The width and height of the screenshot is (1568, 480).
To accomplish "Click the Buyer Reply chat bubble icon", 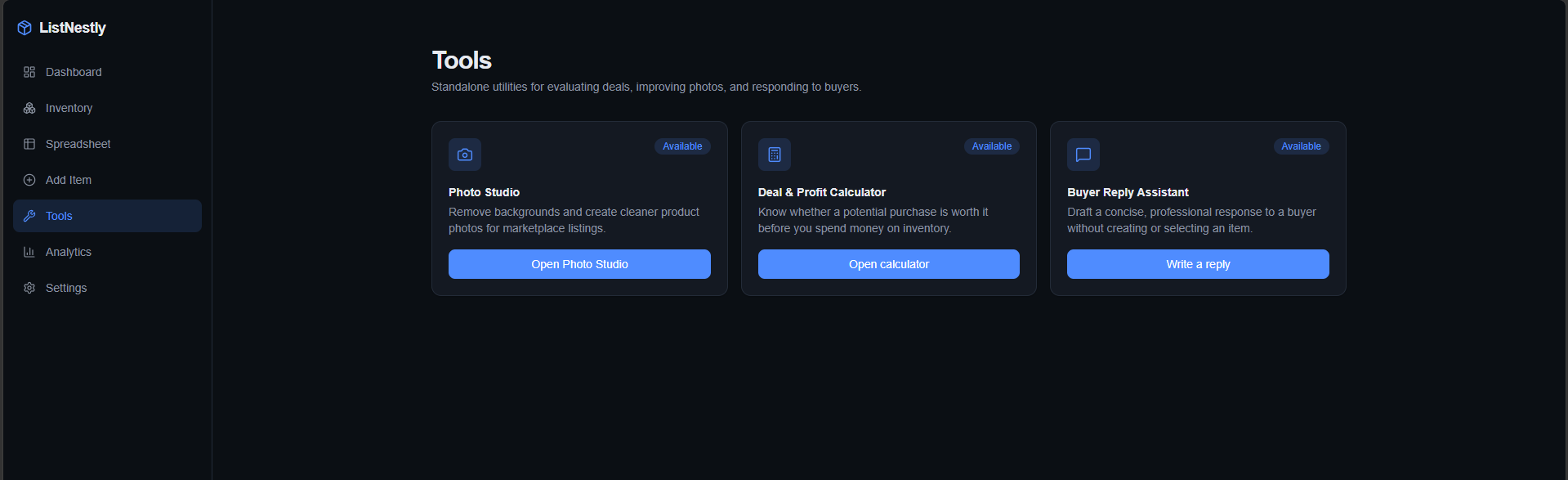I will tap(1083, 155).
